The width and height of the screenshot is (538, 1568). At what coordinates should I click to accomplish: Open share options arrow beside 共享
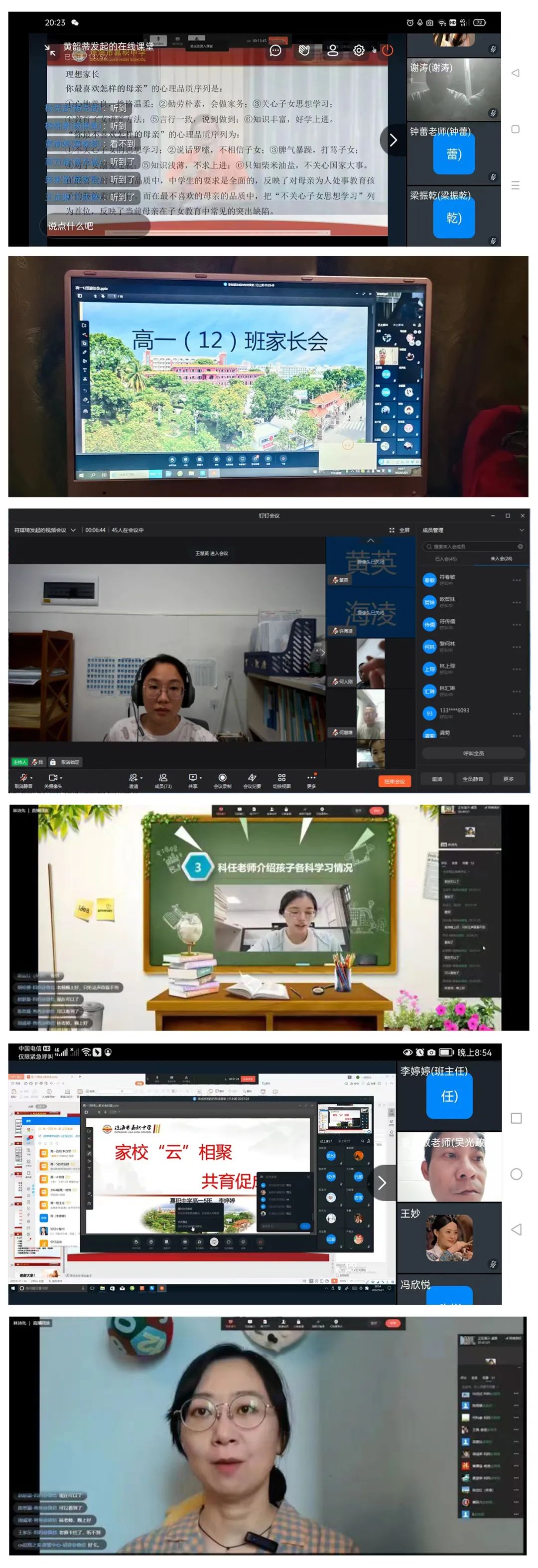tap(200, 777)
